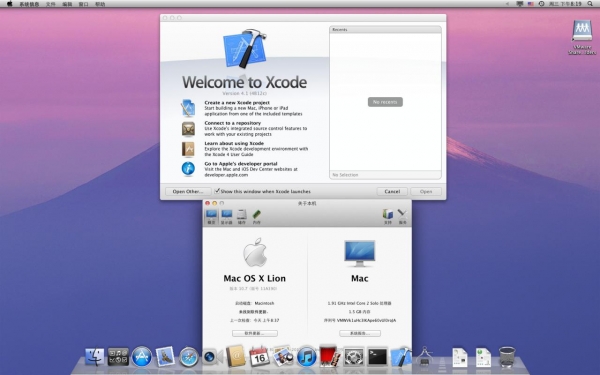Click the System Report button under Mac
This screenshot has height=375, width=600.
(360, 333)
